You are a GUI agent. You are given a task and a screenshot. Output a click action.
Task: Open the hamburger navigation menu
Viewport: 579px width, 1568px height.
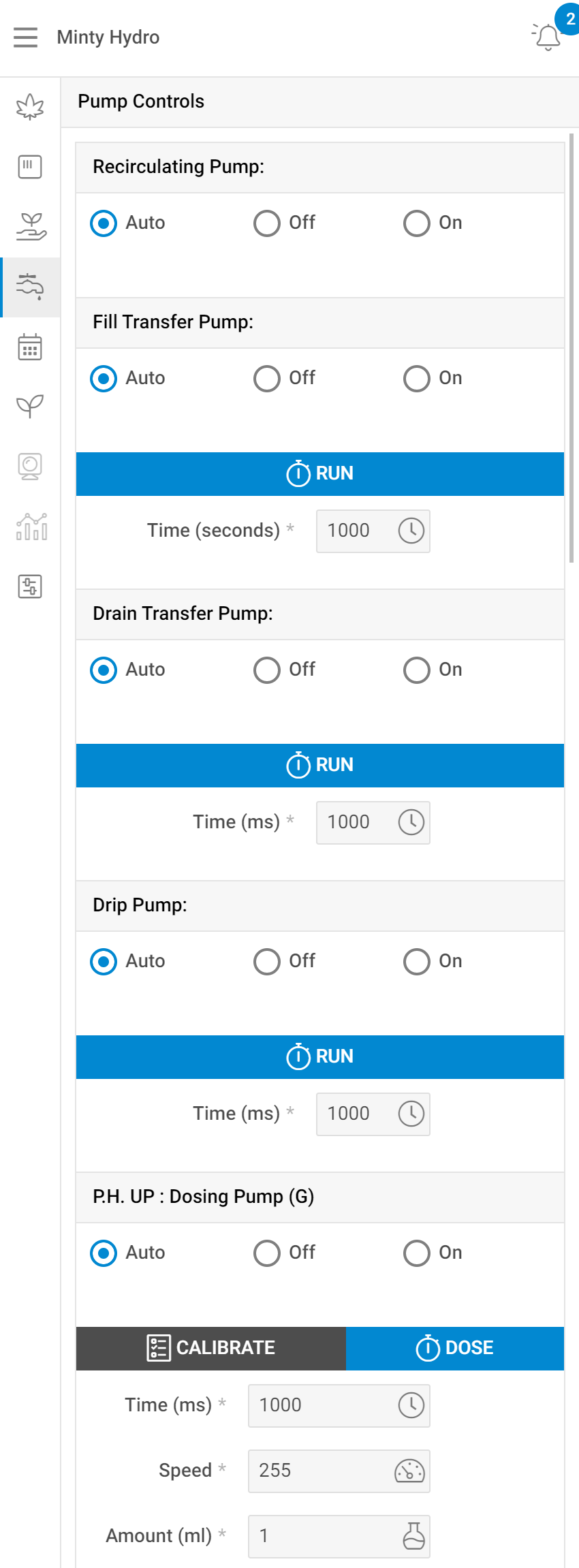click(26, 37)
